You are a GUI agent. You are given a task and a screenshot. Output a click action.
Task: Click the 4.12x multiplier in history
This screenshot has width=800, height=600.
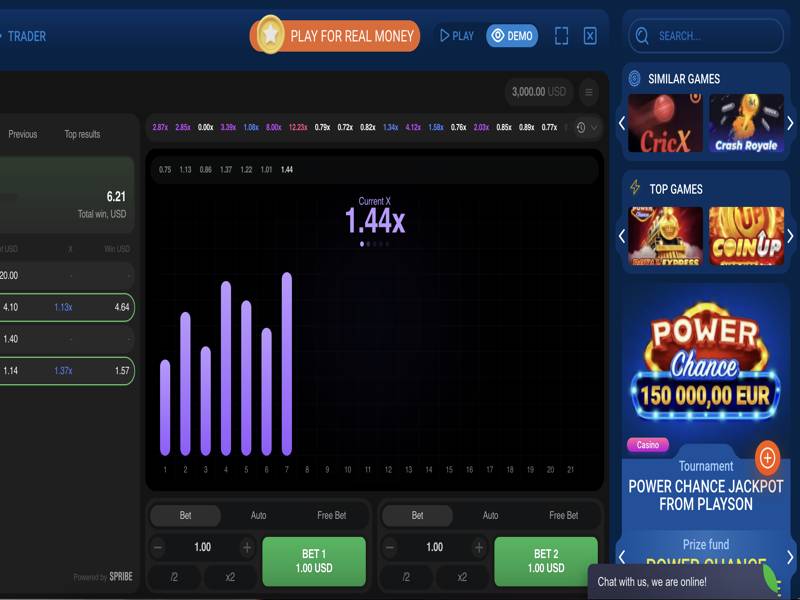coord(413,127)
